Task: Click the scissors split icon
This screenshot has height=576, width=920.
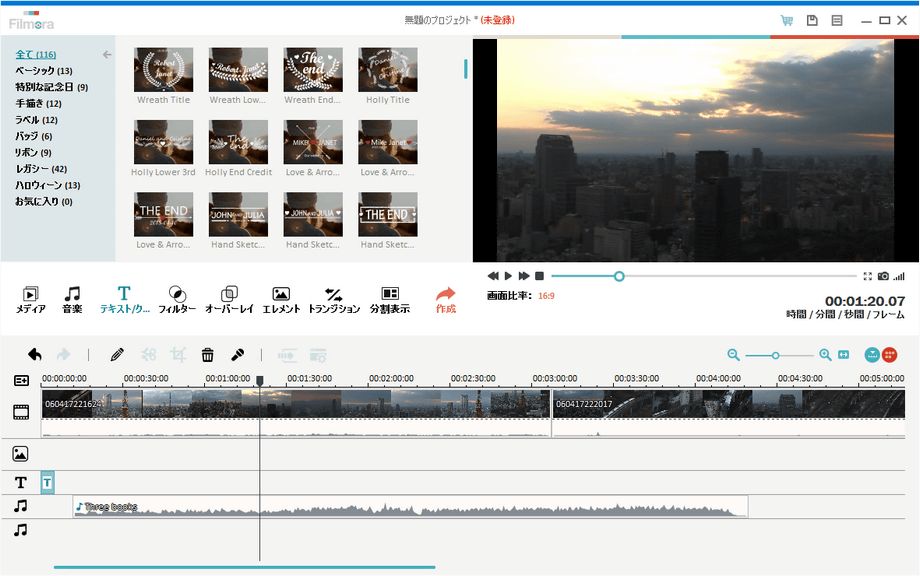Action: click(x=149, y=355)
